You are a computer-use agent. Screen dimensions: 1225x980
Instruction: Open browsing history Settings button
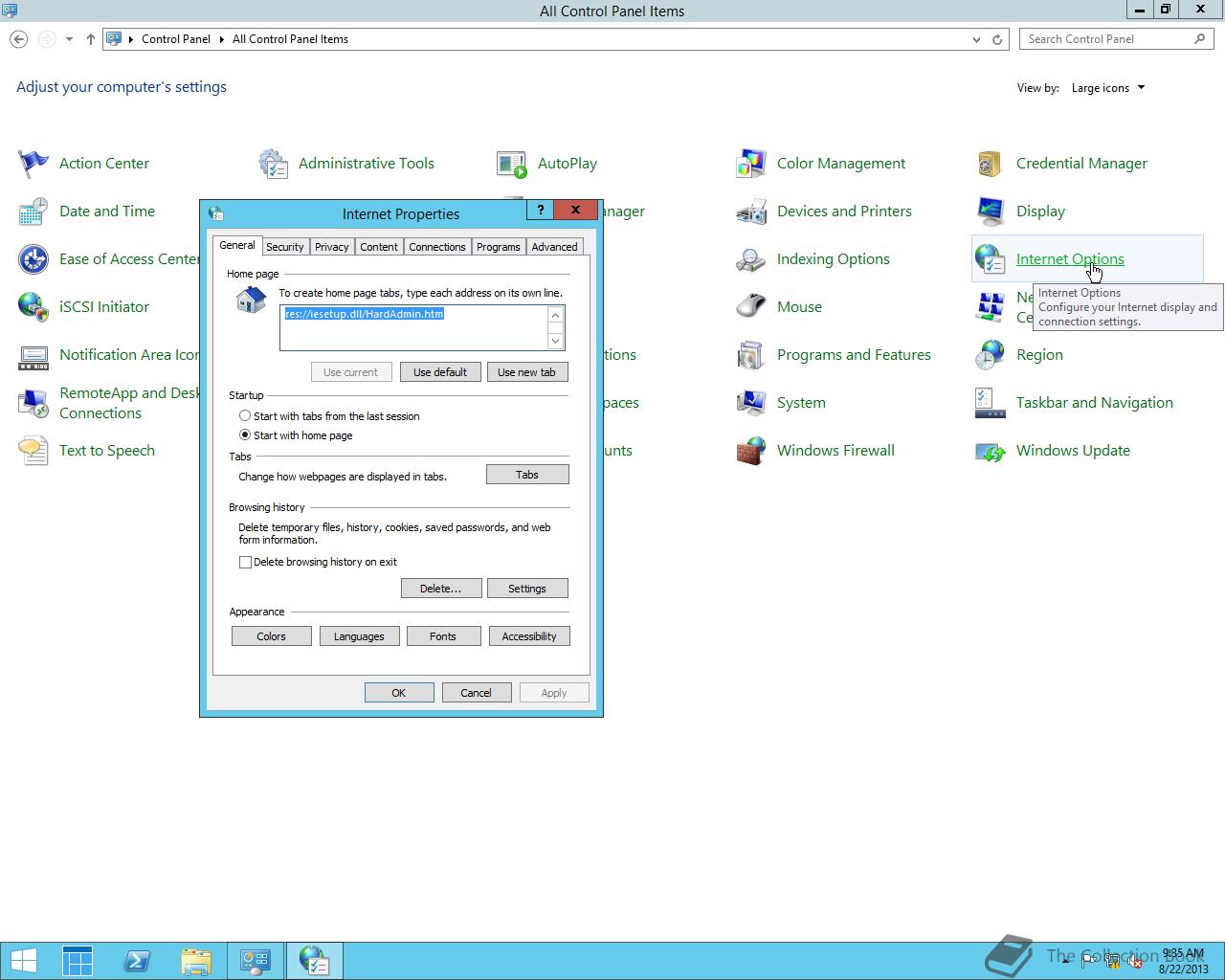527,589
